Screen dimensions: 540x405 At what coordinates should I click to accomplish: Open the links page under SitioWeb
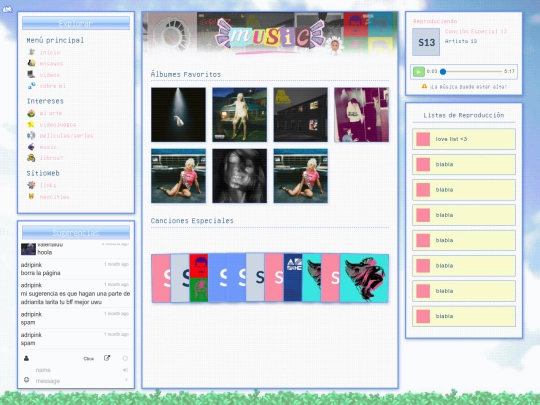tap(48, 185)
